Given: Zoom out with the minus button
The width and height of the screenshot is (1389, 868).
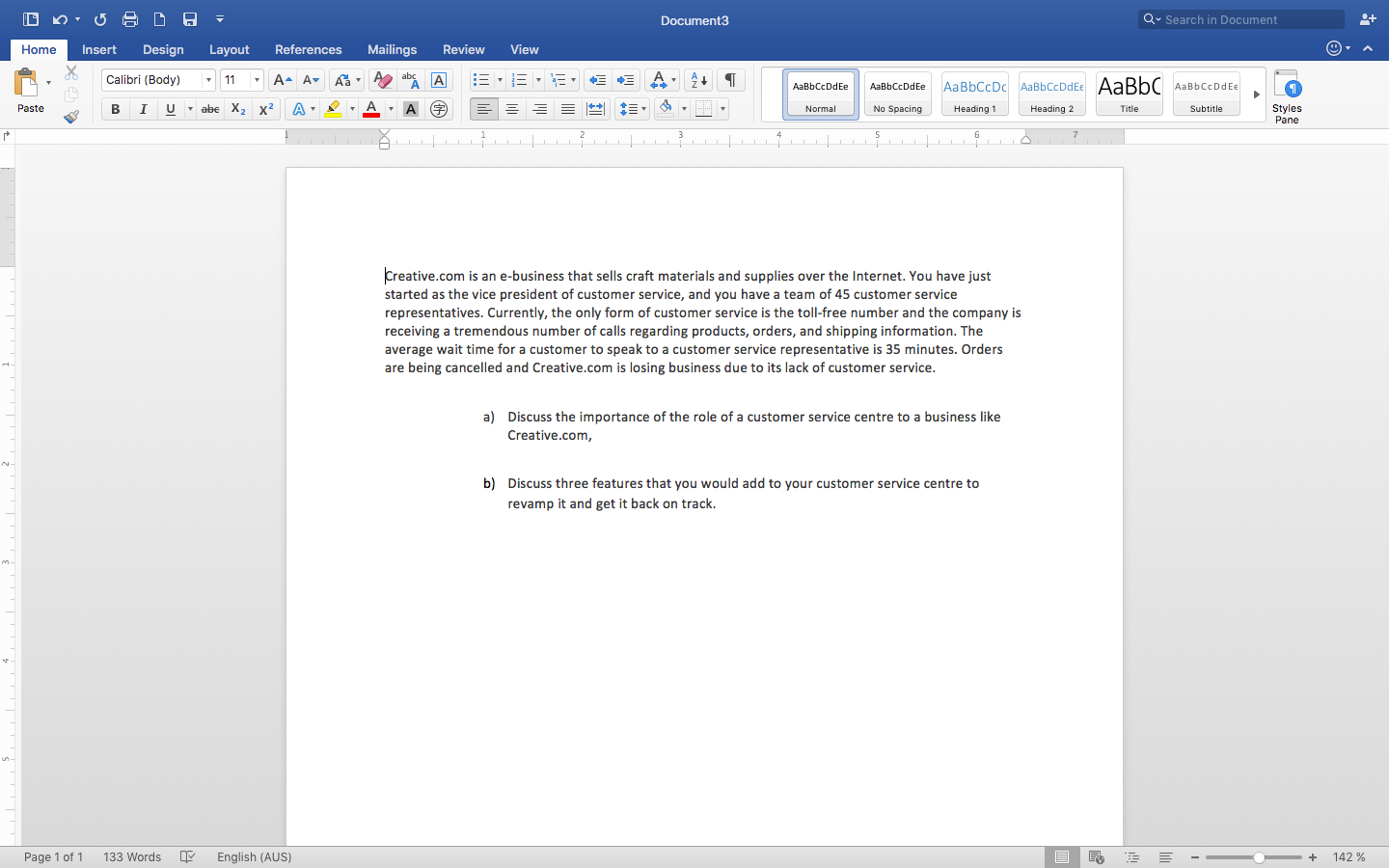Looking at the screenshot, I should click(x=1195, y=857).
